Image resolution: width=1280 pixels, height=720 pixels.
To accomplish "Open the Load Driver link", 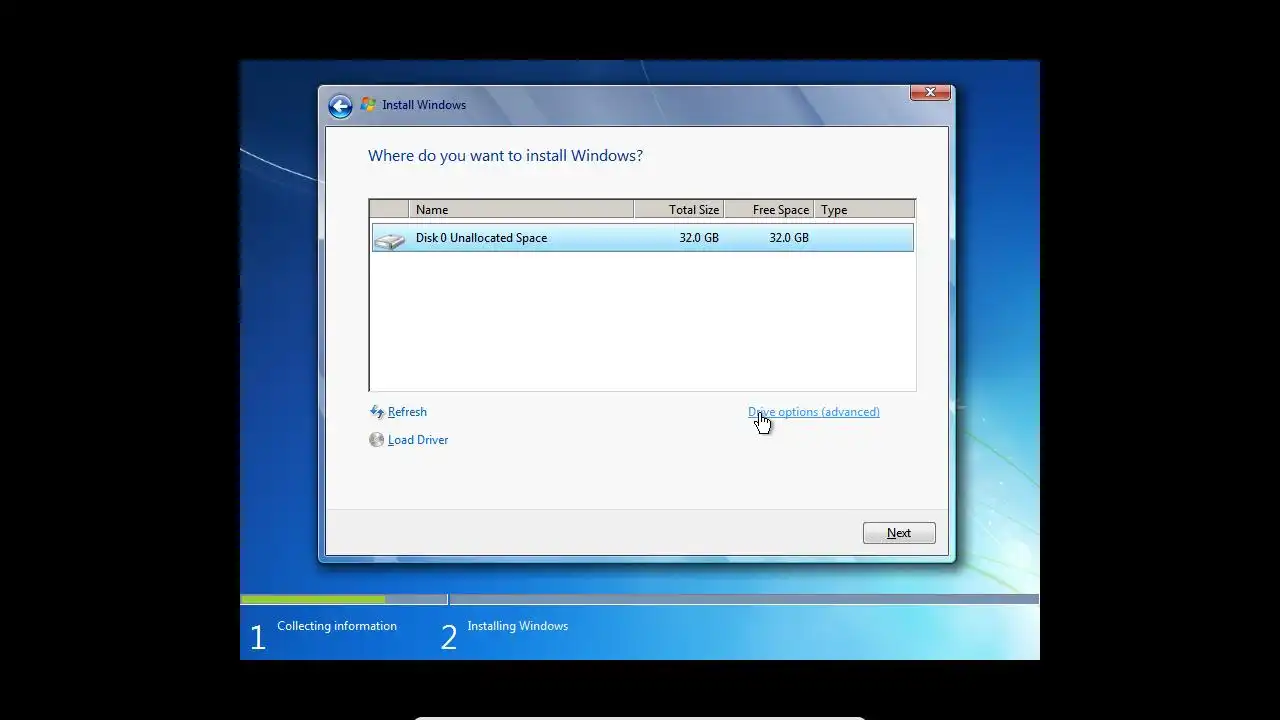I will click(x=418, y=440).
